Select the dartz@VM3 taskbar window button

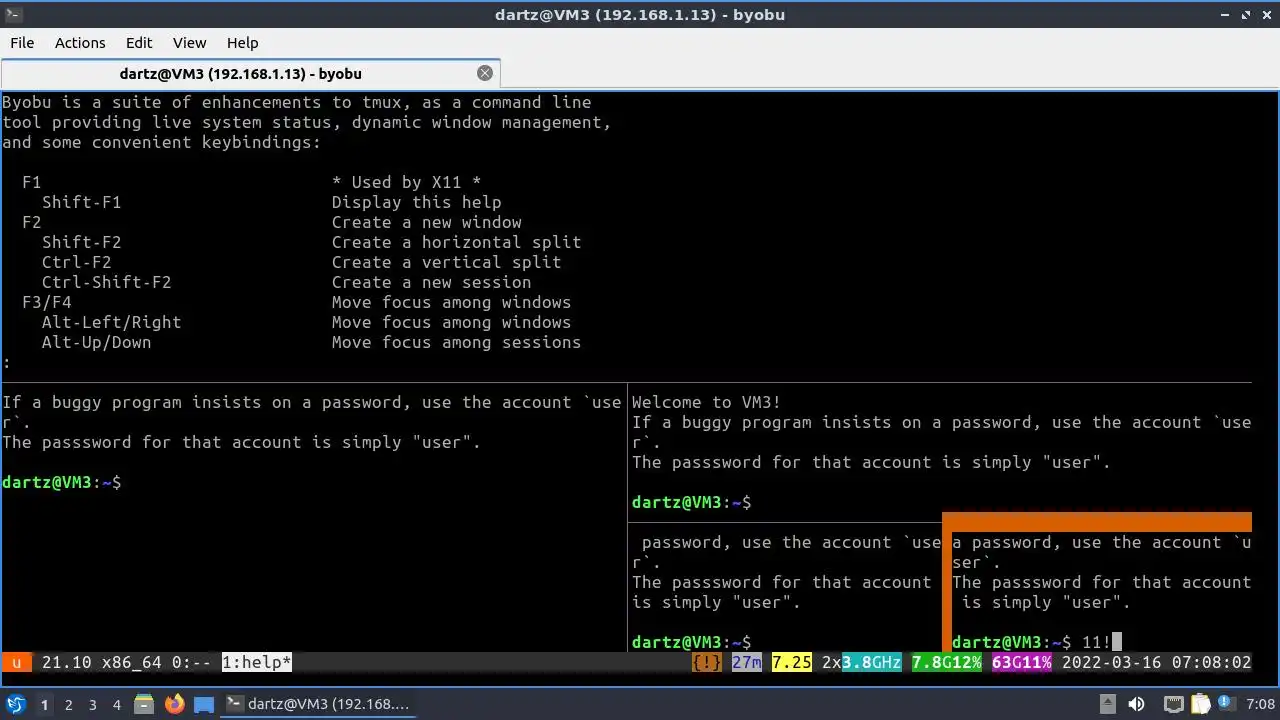[320, 704]
